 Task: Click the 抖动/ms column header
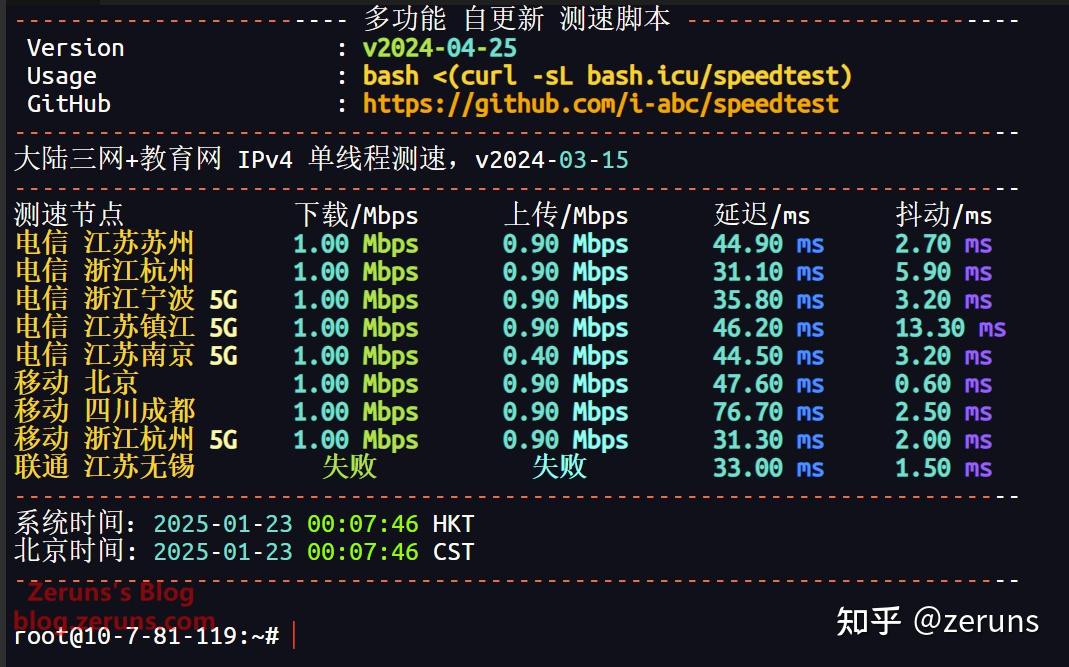(x=943, y=214)
